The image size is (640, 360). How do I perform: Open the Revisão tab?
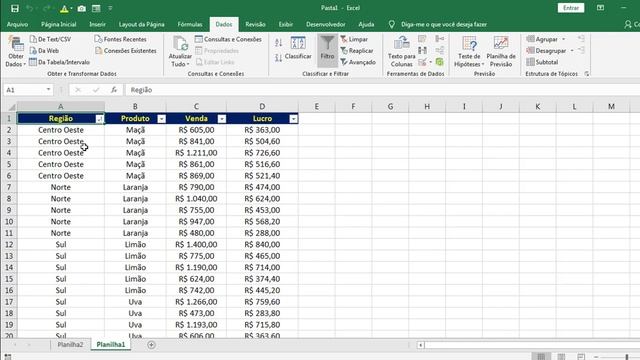(x=256, y=24)
